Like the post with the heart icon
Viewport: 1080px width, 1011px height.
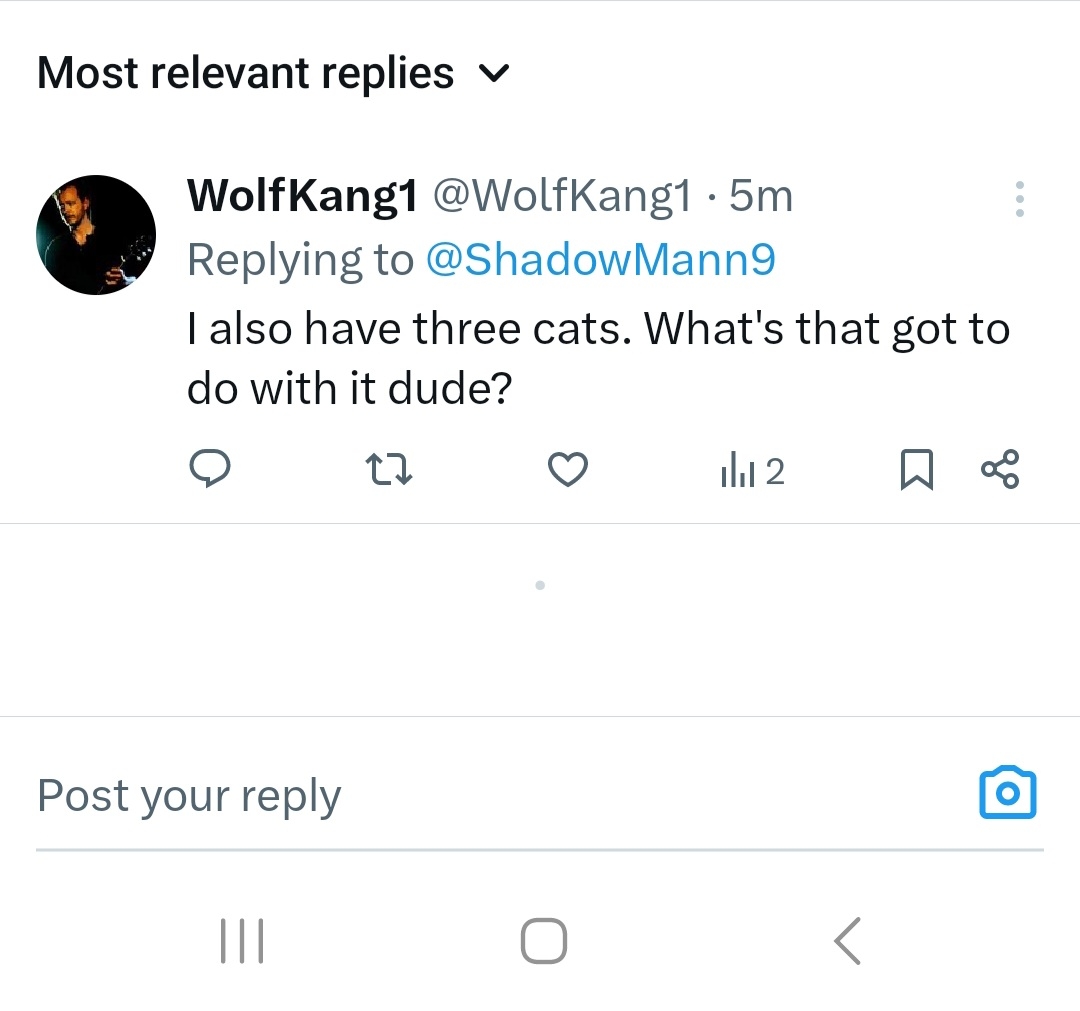(x=568, y=469)
